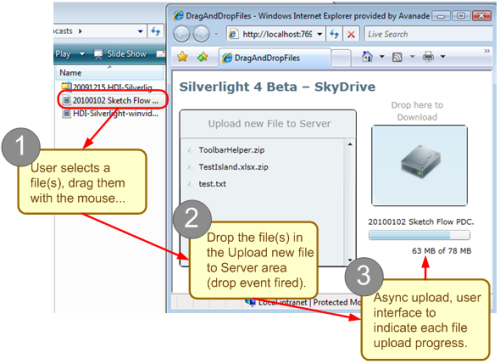500x364 pixels.
Task: Select the 20100102 Sketch Flow file
Action: (x=112, y=100)
